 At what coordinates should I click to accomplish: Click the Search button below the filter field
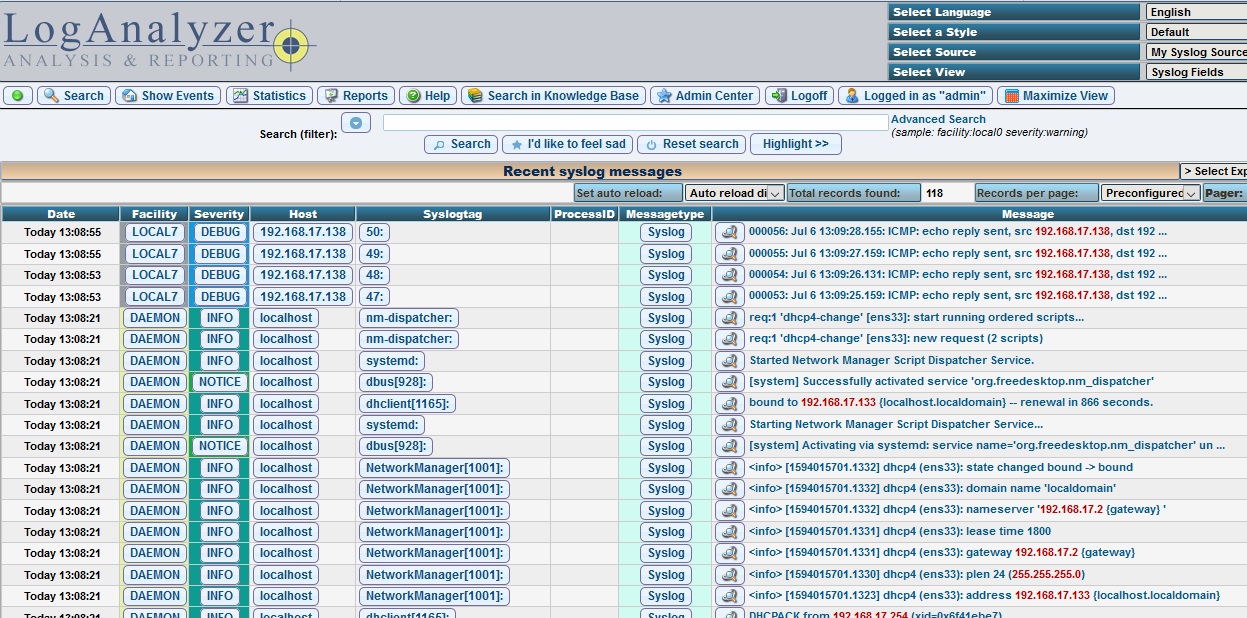click(x=461, y=144)
